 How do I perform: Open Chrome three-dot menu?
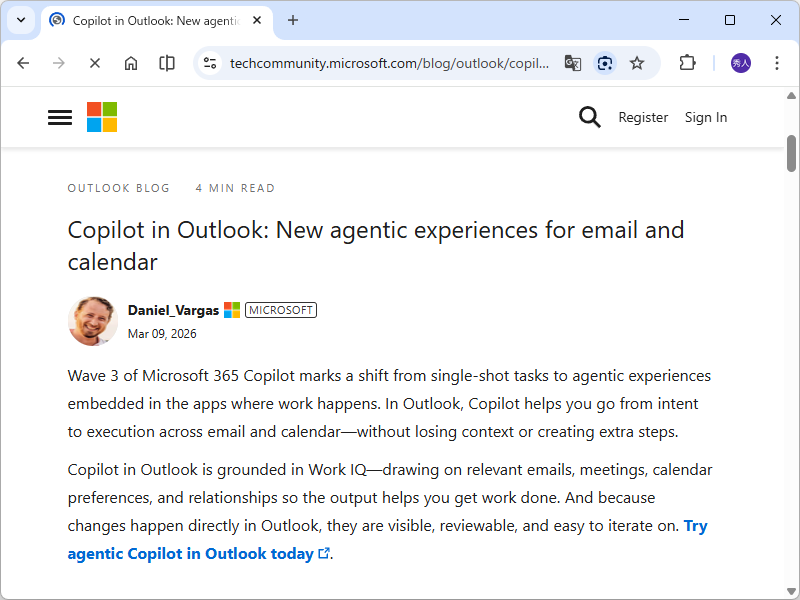click(x=777, y=63)
